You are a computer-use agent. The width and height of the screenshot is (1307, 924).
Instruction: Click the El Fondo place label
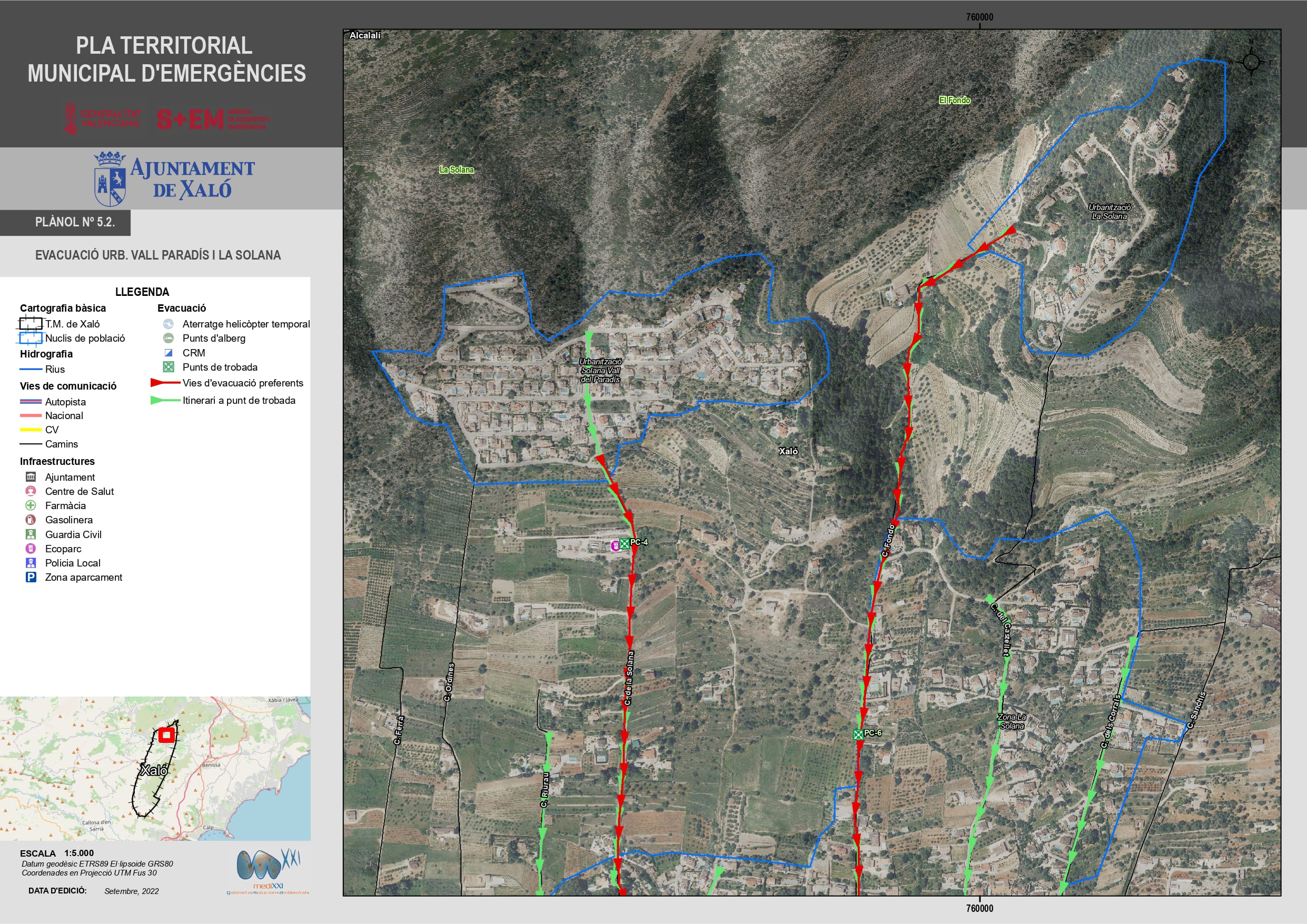[x=954, y=100]
